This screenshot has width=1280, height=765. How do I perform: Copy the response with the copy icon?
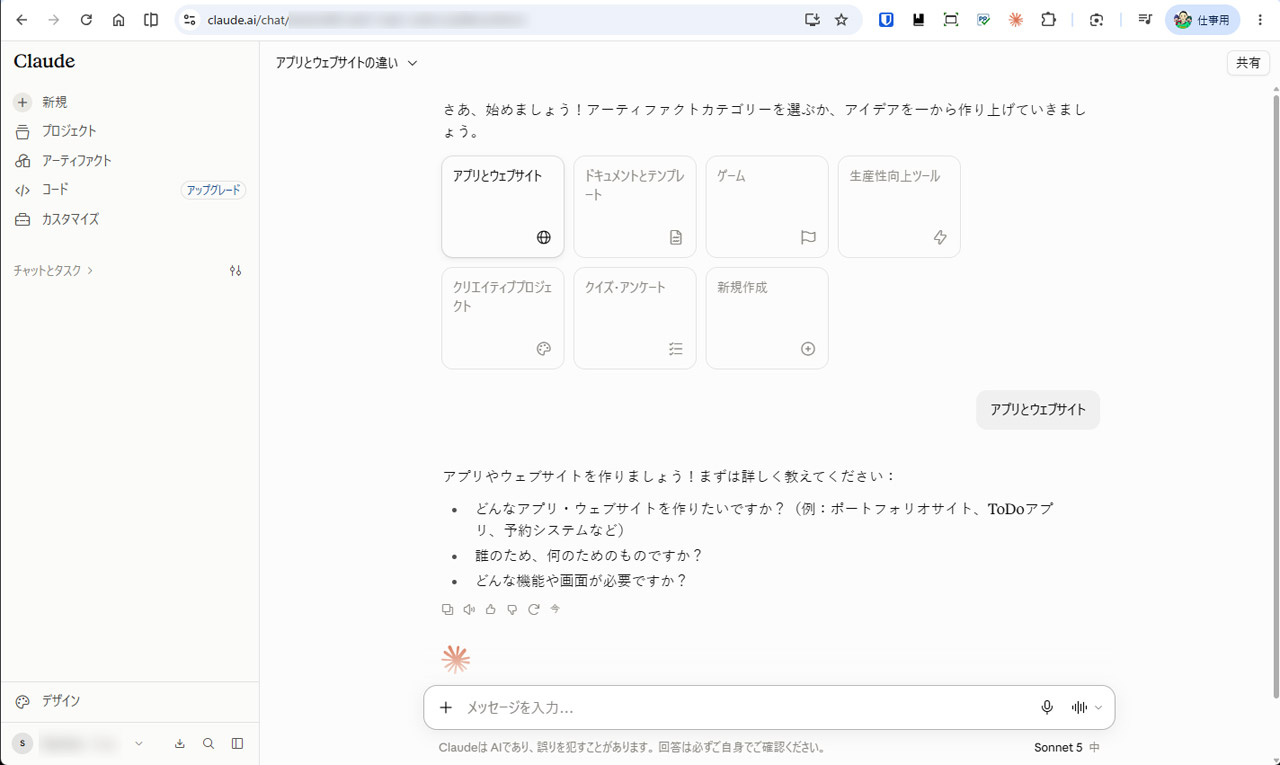click(x=447, y=609)
